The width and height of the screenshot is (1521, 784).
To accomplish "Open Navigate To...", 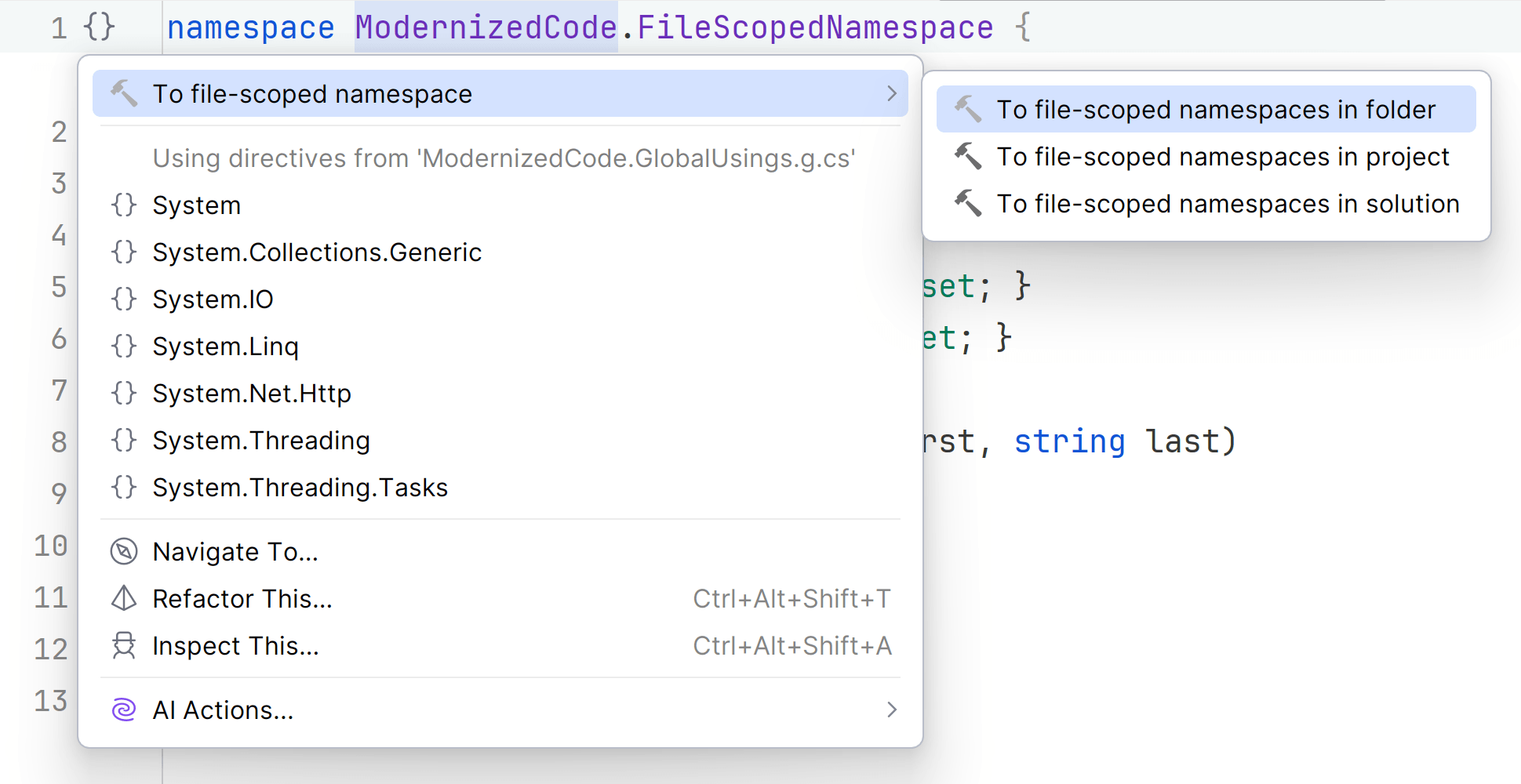I will point(235,551).
